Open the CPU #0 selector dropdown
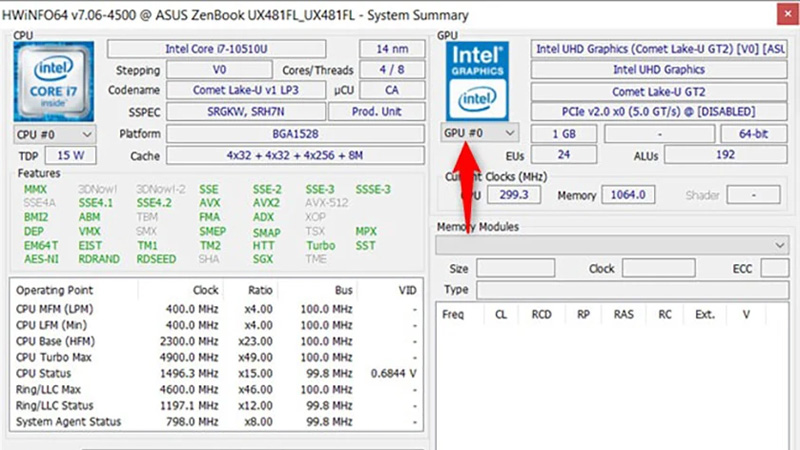This screenshot has width=800, height=450. click(56, 134)
